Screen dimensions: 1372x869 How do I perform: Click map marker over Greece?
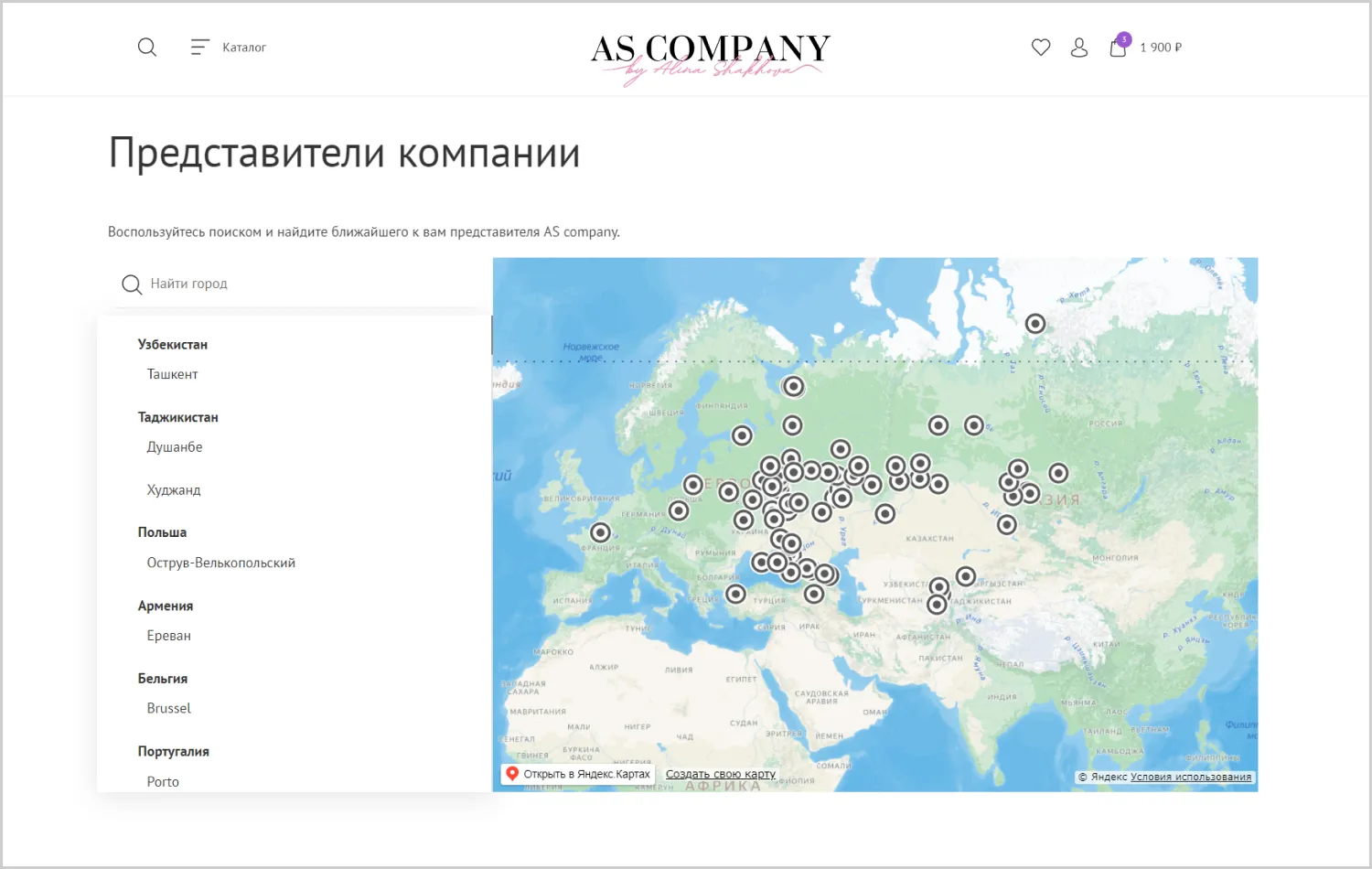click(x=736, y=595)
